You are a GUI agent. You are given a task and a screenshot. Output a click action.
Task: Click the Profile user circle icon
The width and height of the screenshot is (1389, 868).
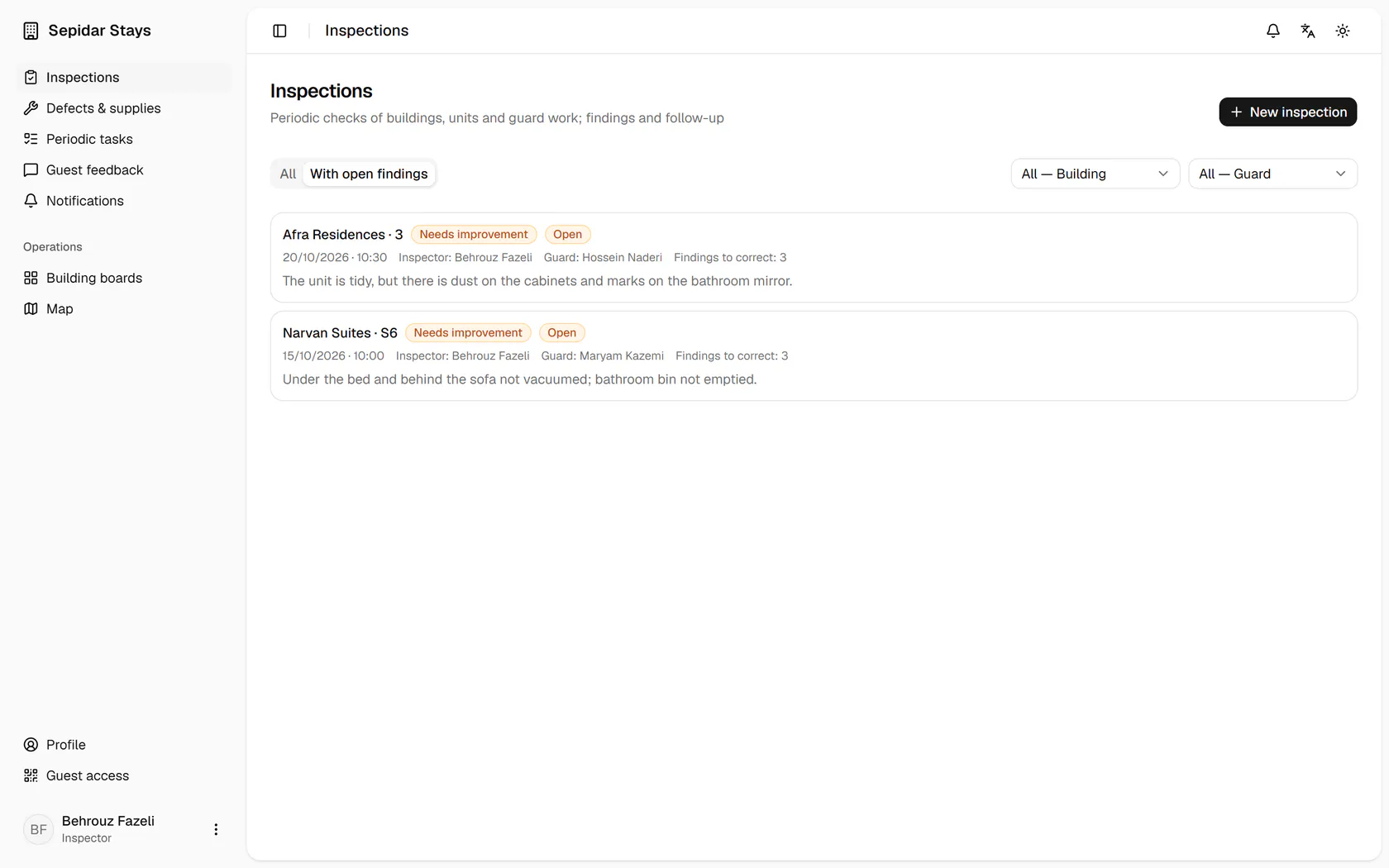click(31, 745)
